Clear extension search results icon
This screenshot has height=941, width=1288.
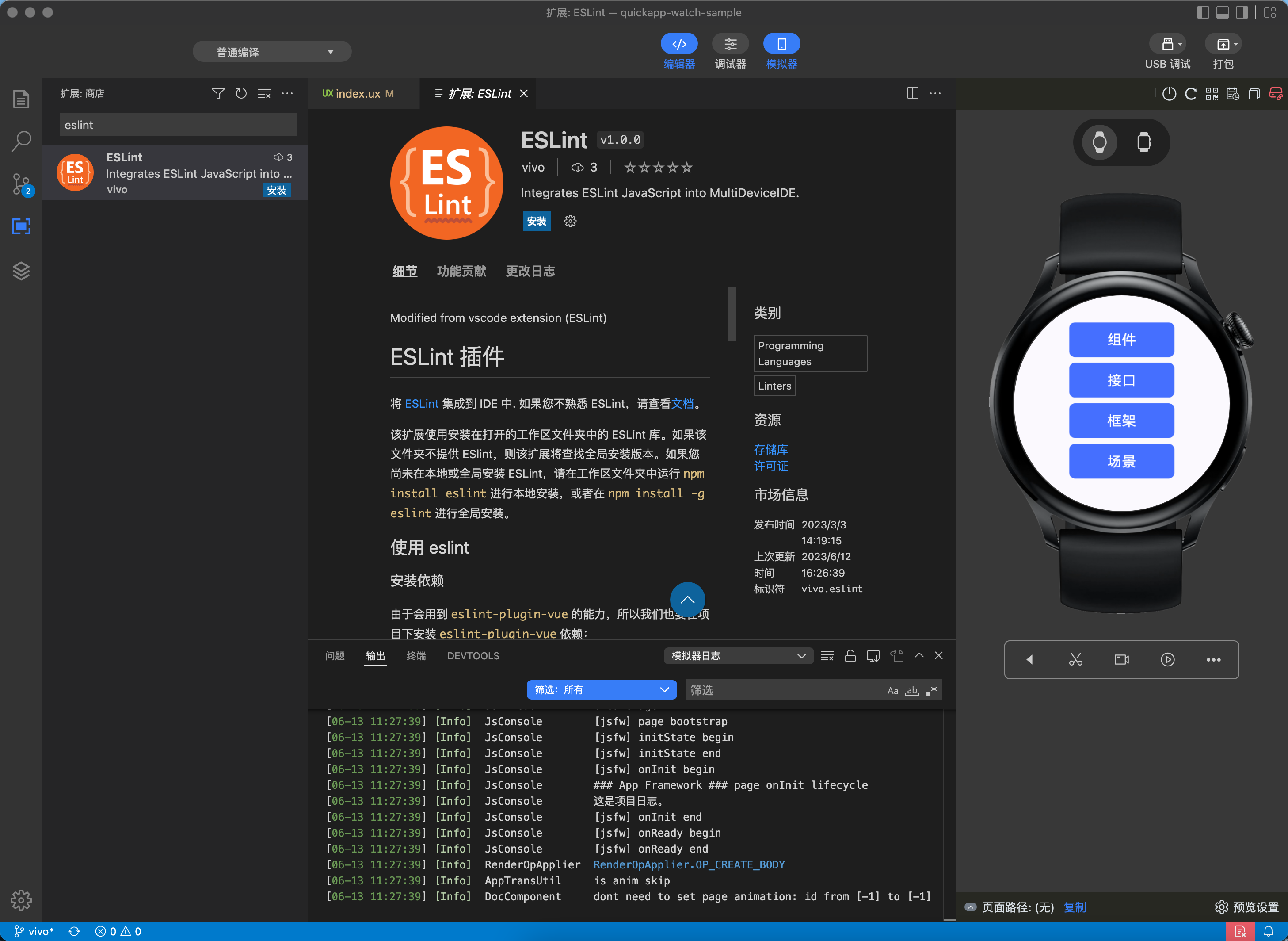pyautogui.click(x=264, y=93)
